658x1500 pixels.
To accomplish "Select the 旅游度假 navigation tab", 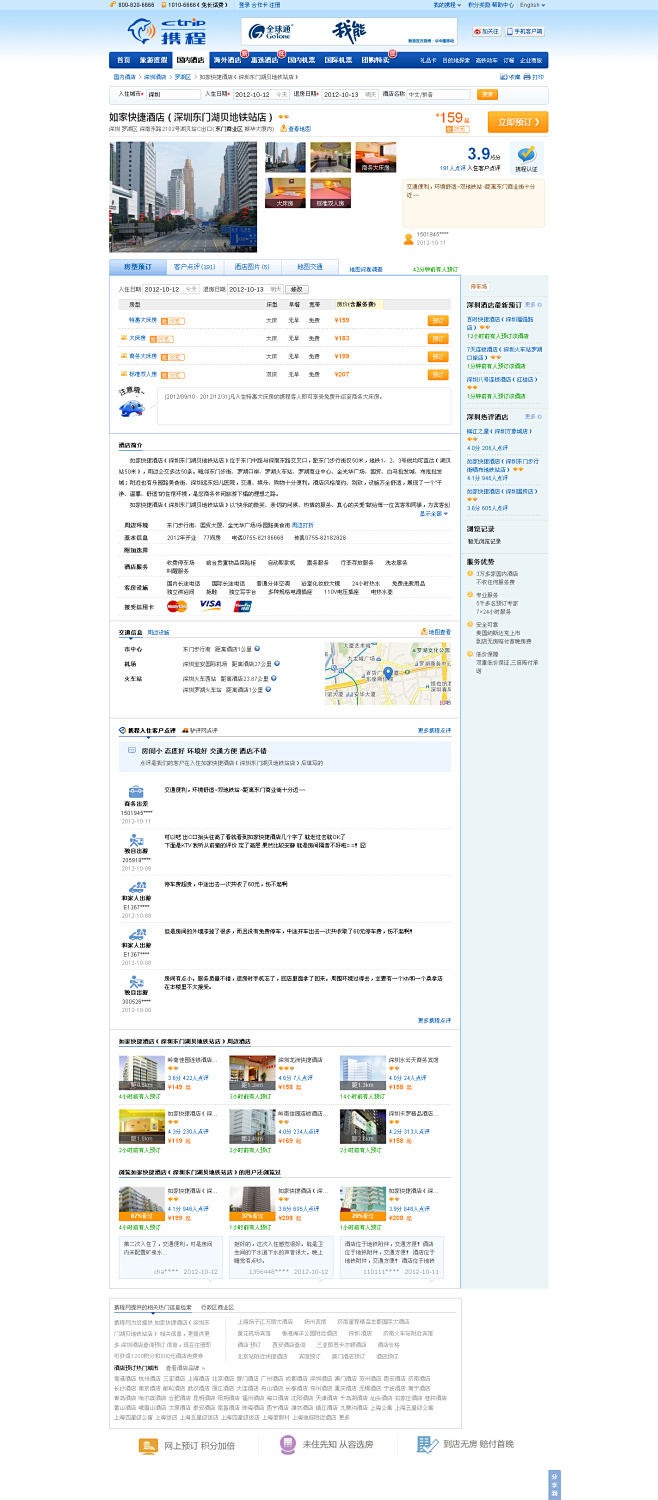I will tap(154, 60).
